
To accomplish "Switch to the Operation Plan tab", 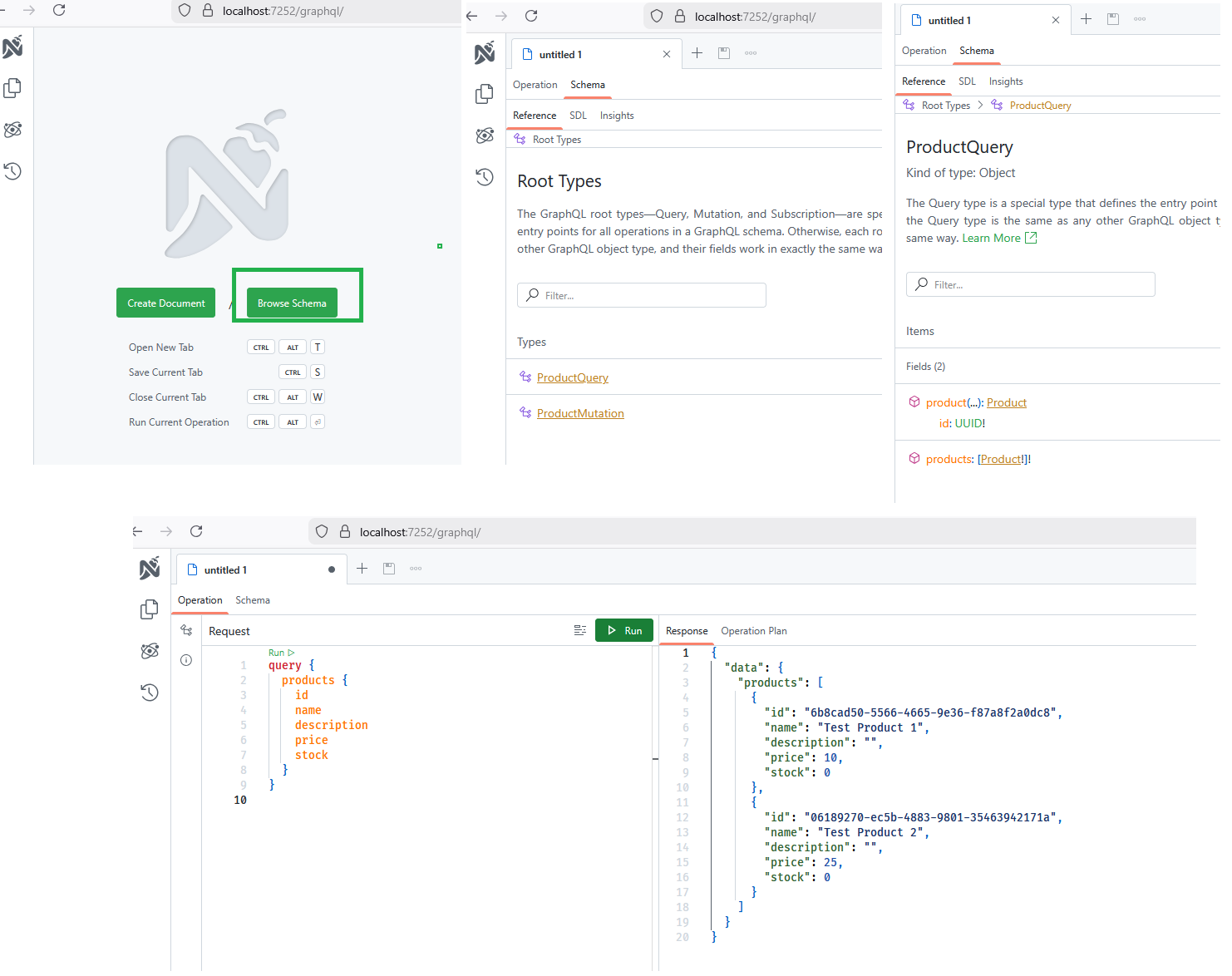I will pyautogui.click(x=754, y=631).
